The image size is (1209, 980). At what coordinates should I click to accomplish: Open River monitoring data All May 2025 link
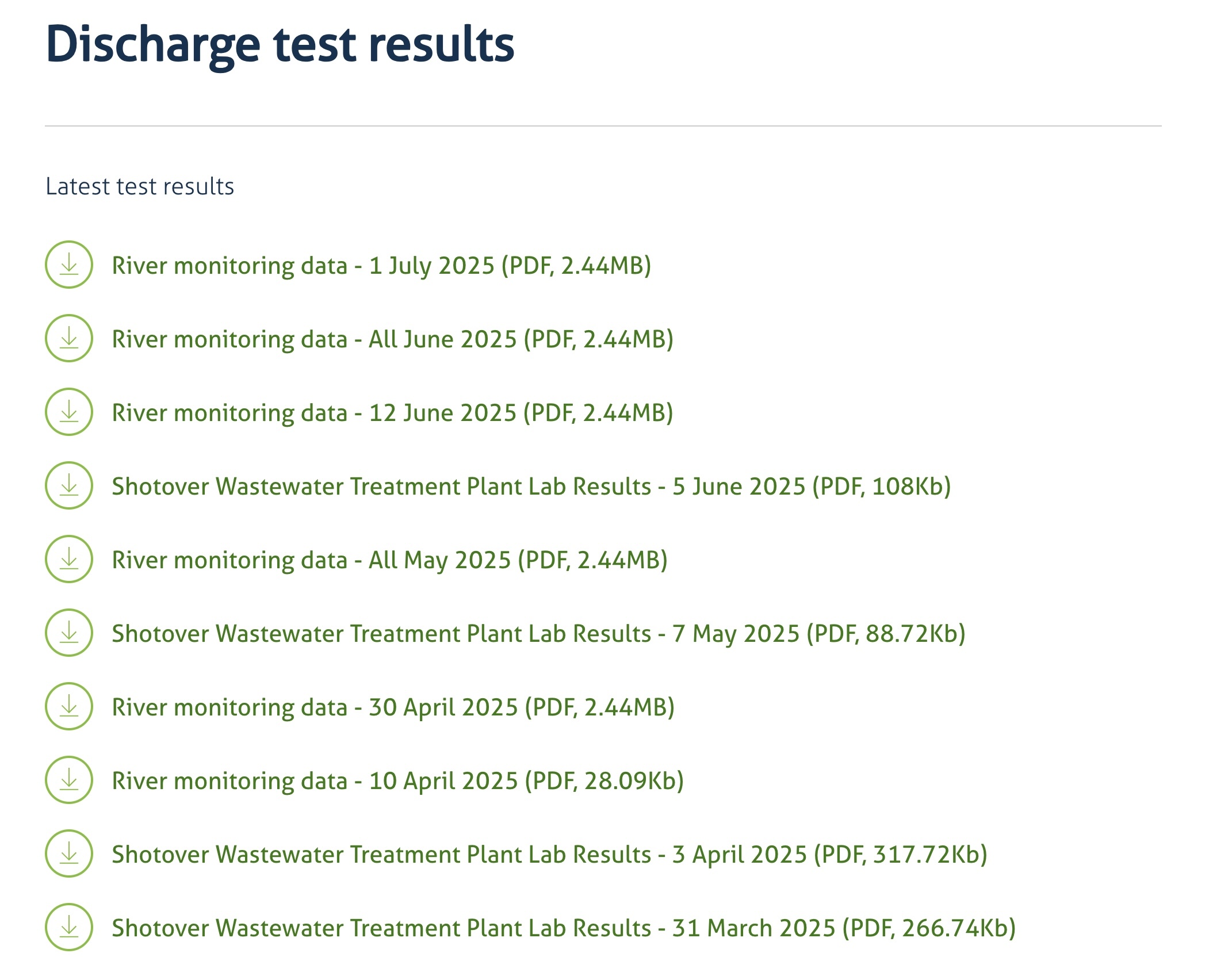(x=389, y=560)
